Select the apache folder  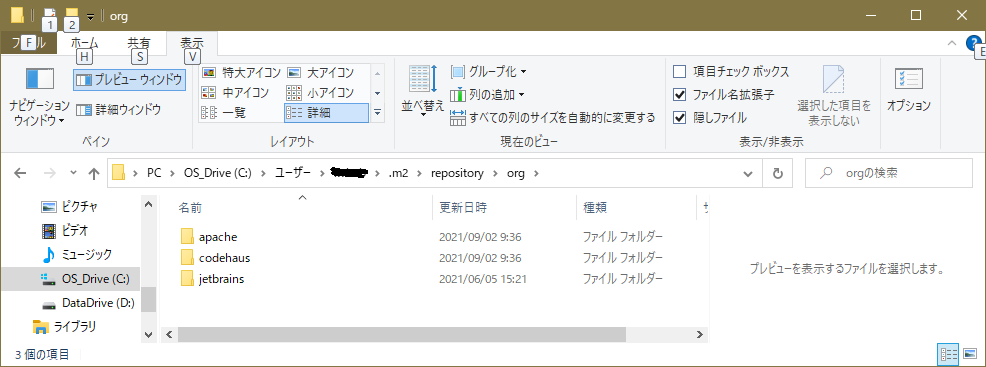[x=218, y=237]
